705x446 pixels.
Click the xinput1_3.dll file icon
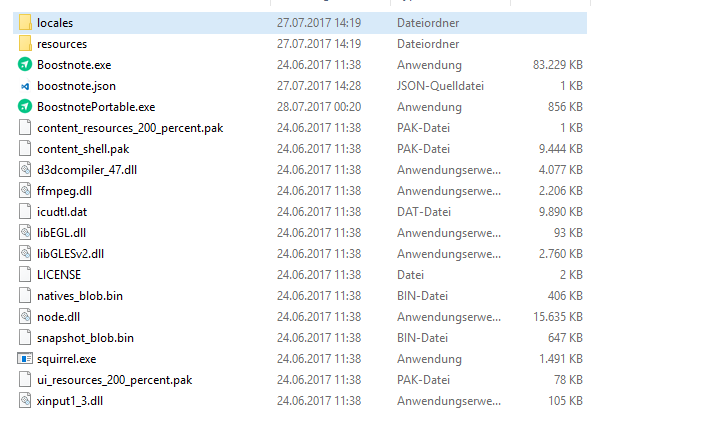click(x=25, y=401)
